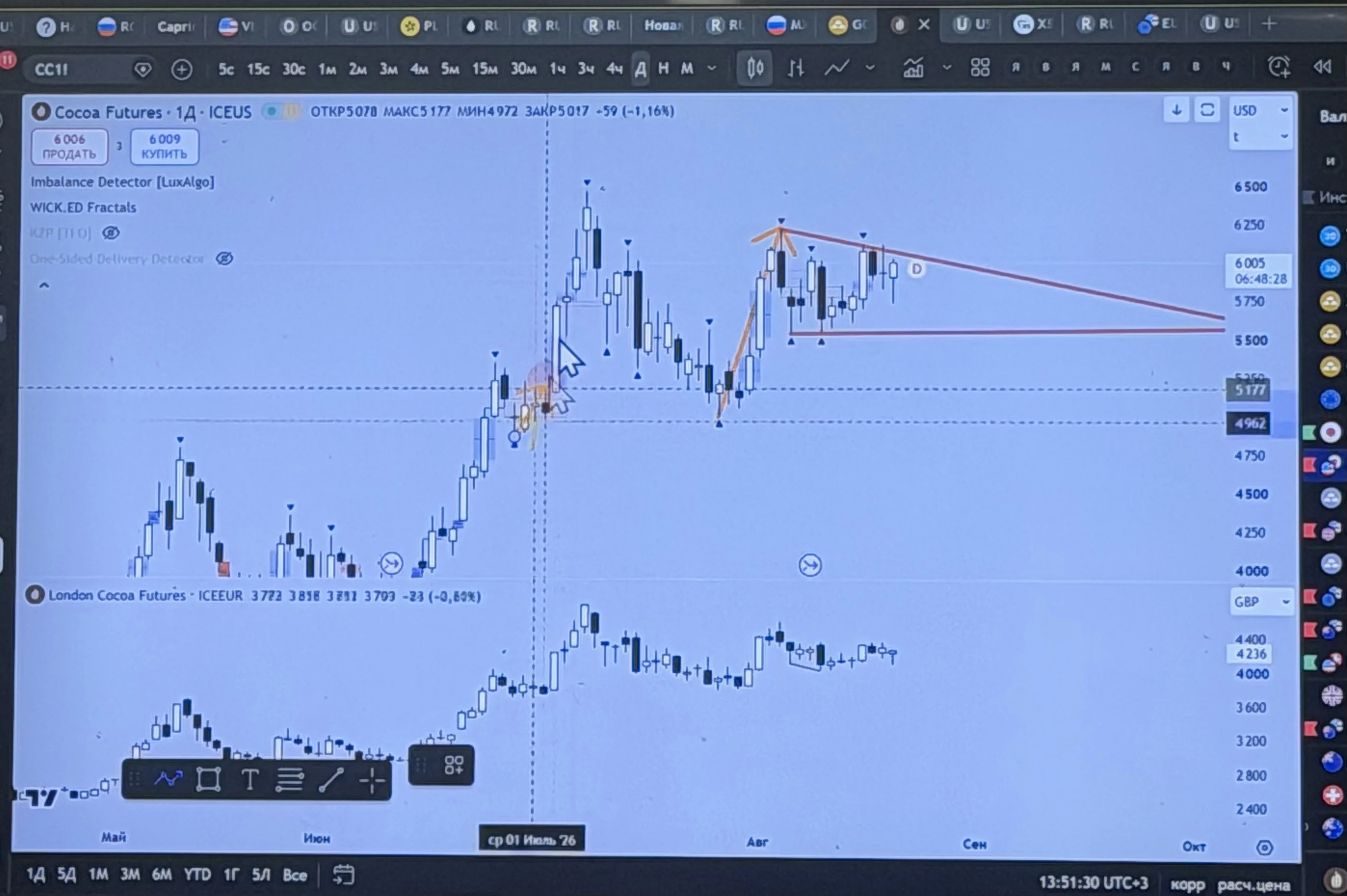
Task: Switch to the daily Д timeframe
Action: pyautogui.click(x=641, y=69)
